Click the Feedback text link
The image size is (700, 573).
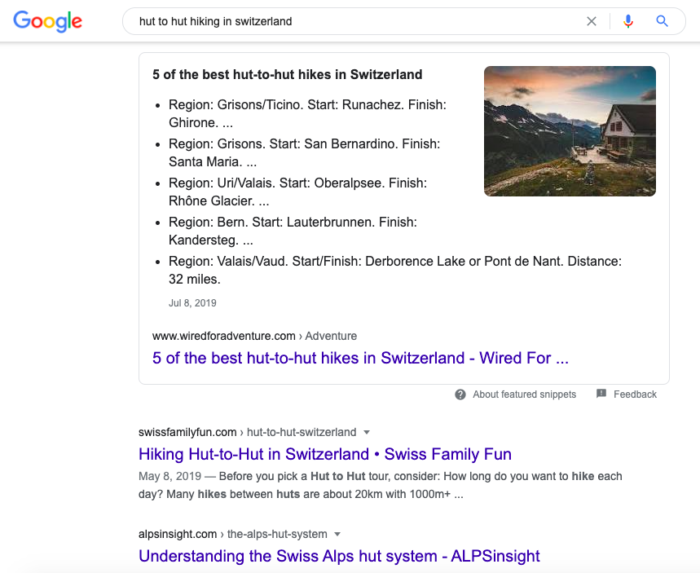(x=635, y=394)
